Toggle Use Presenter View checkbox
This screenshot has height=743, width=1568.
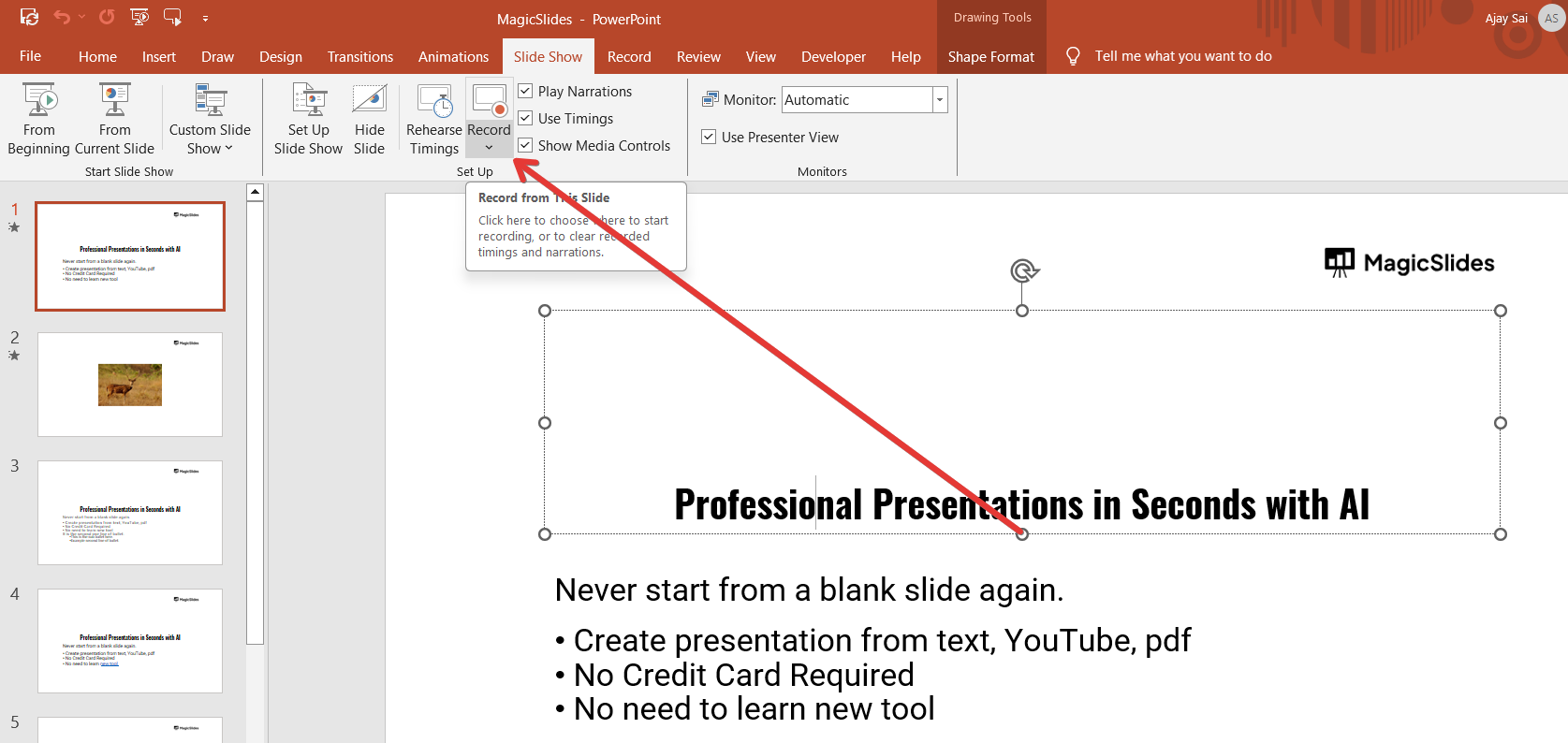coord(710,137)
